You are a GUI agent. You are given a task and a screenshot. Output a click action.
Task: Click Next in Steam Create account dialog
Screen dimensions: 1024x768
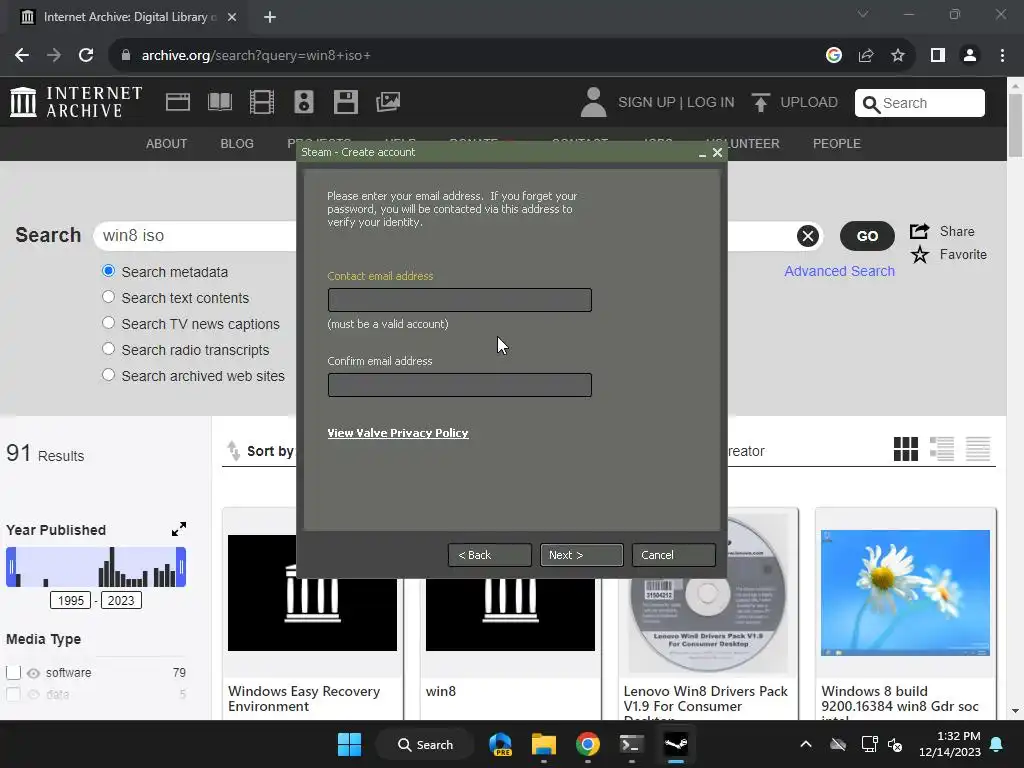581,555
